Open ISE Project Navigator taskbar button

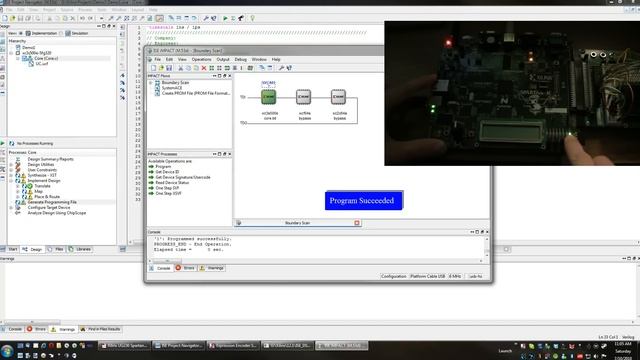[179, 346]
